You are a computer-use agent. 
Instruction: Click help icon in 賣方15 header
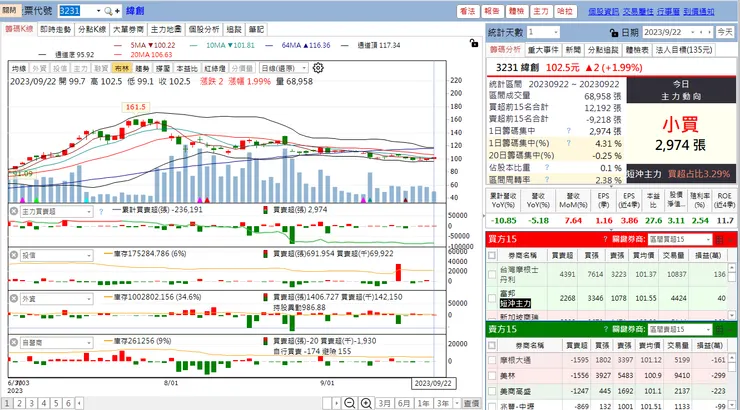[605, 329]
